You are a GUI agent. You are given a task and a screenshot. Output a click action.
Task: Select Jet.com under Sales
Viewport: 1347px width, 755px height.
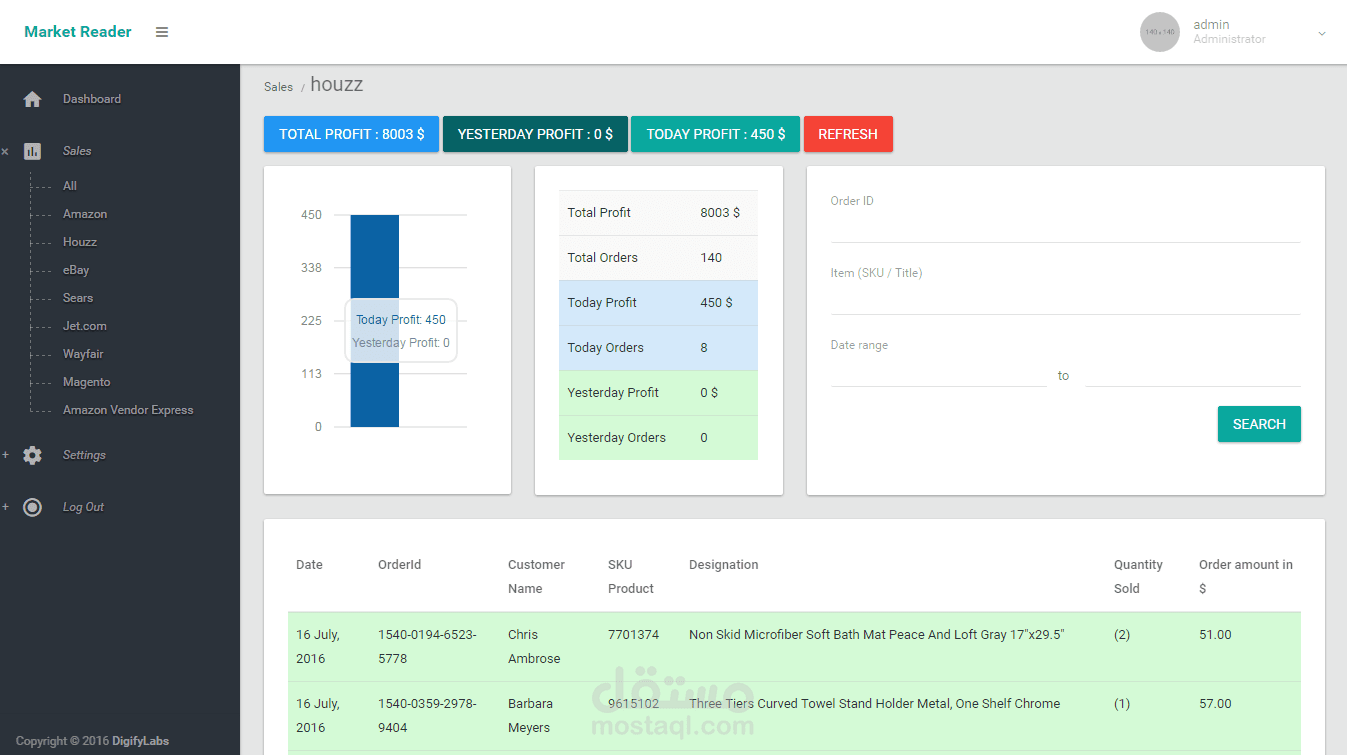tap(85, 326)
